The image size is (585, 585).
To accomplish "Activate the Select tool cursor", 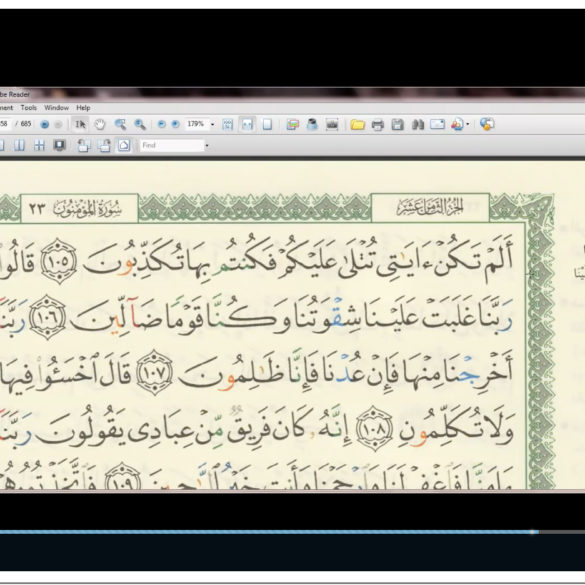I will [80, 124].
